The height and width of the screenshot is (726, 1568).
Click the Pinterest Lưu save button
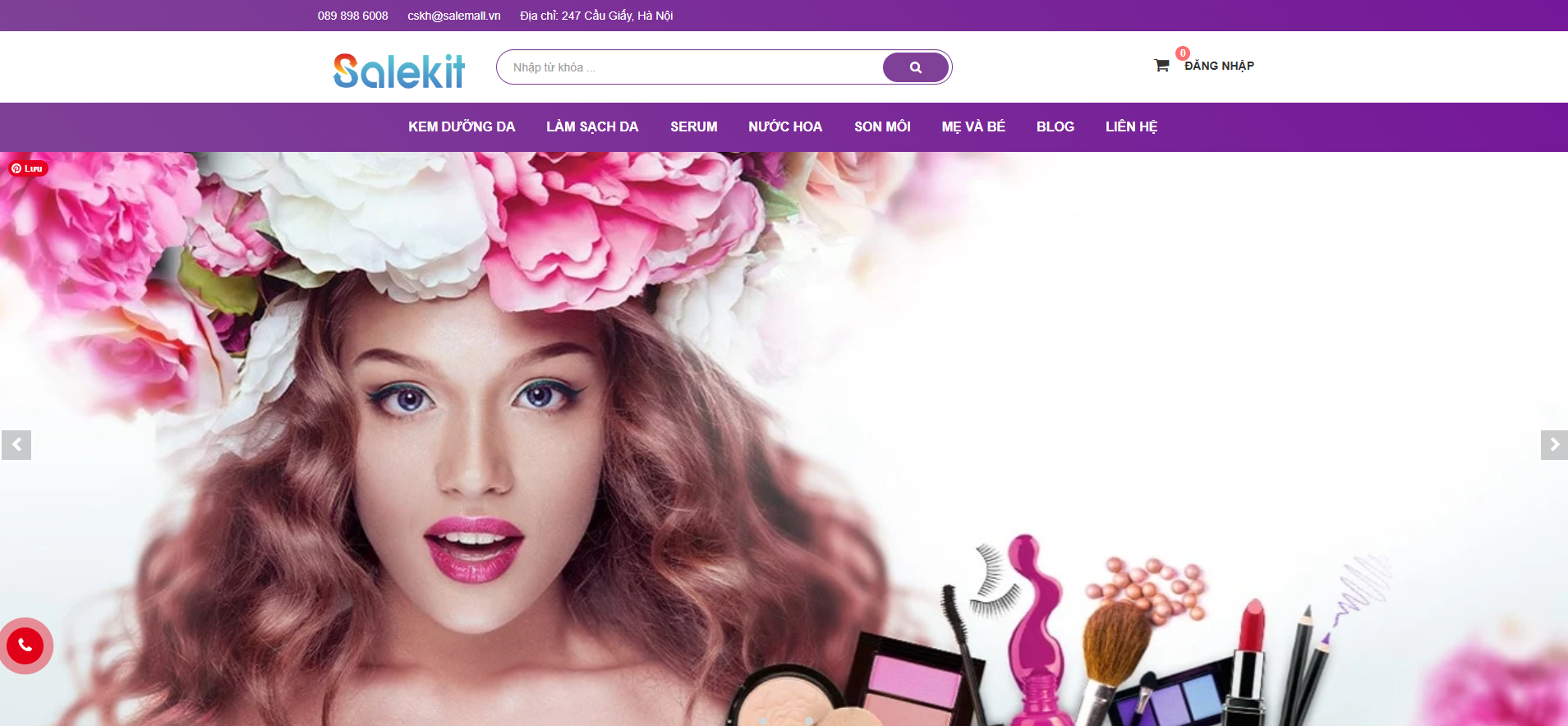[28, 168]
